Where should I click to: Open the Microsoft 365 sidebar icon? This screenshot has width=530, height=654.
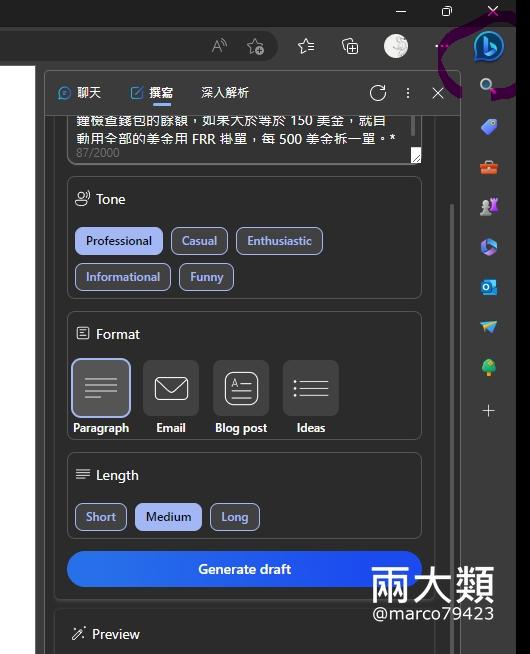coord(489,247)
